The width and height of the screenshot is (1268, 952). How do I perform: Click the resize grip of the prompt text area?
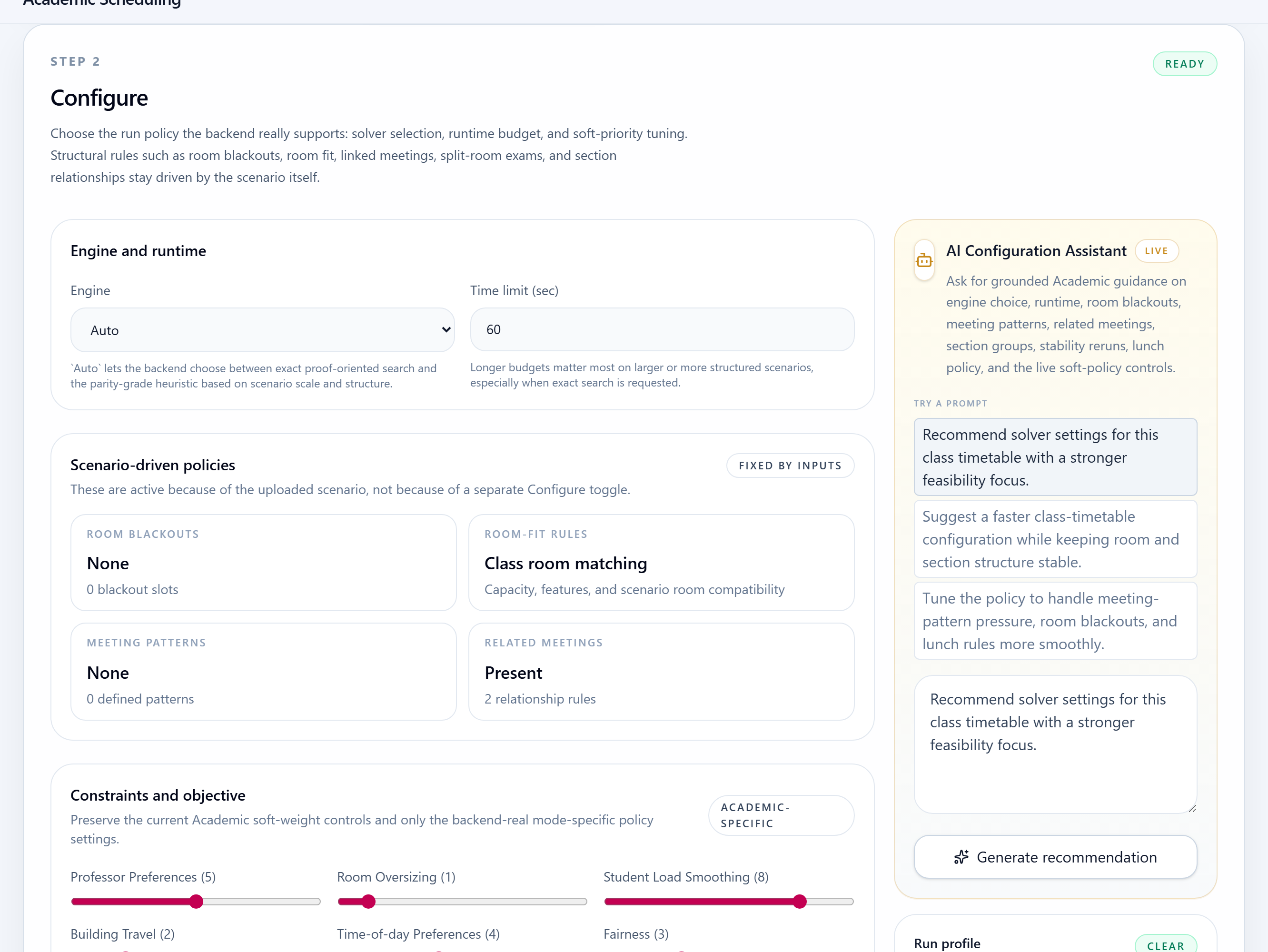tap(1192, 808)
